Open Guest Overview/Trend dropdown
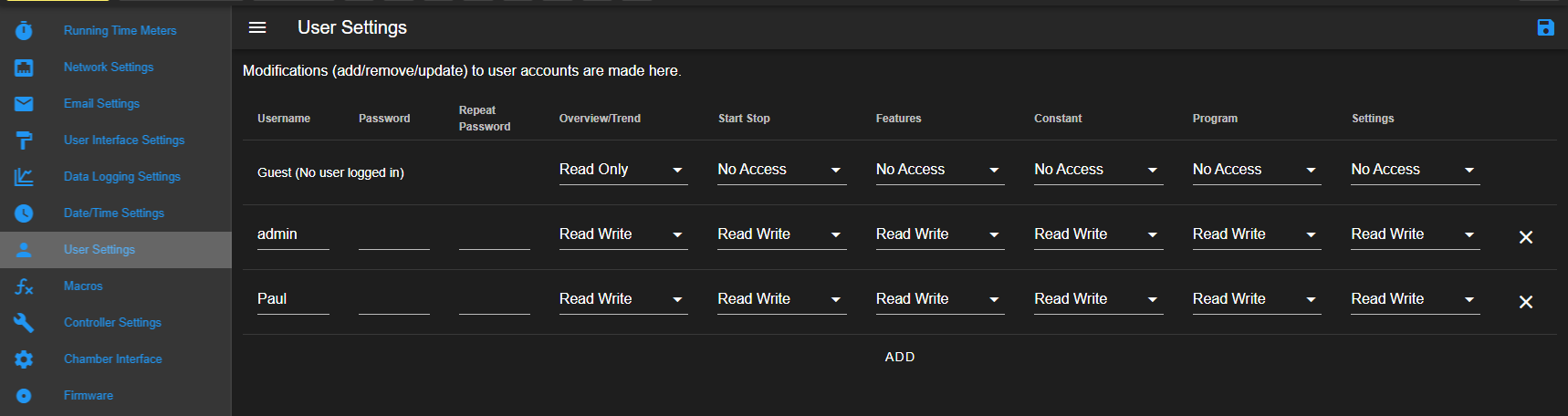This screenshot has height=416, width=1568. tap(623, 170)
